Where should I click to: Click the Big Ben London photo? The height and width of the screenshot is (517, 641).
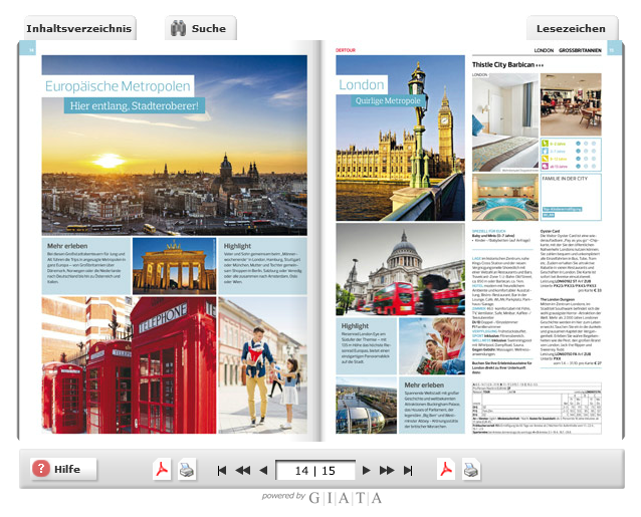pos(400,138)
